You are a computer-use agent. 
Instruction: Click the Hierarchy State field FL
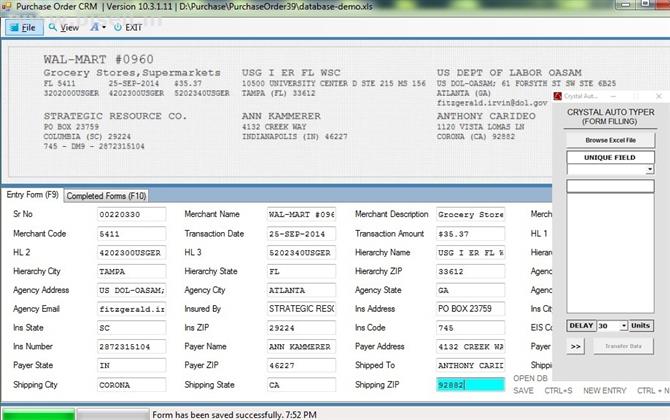pyautogui.click(x=301, y=271)
